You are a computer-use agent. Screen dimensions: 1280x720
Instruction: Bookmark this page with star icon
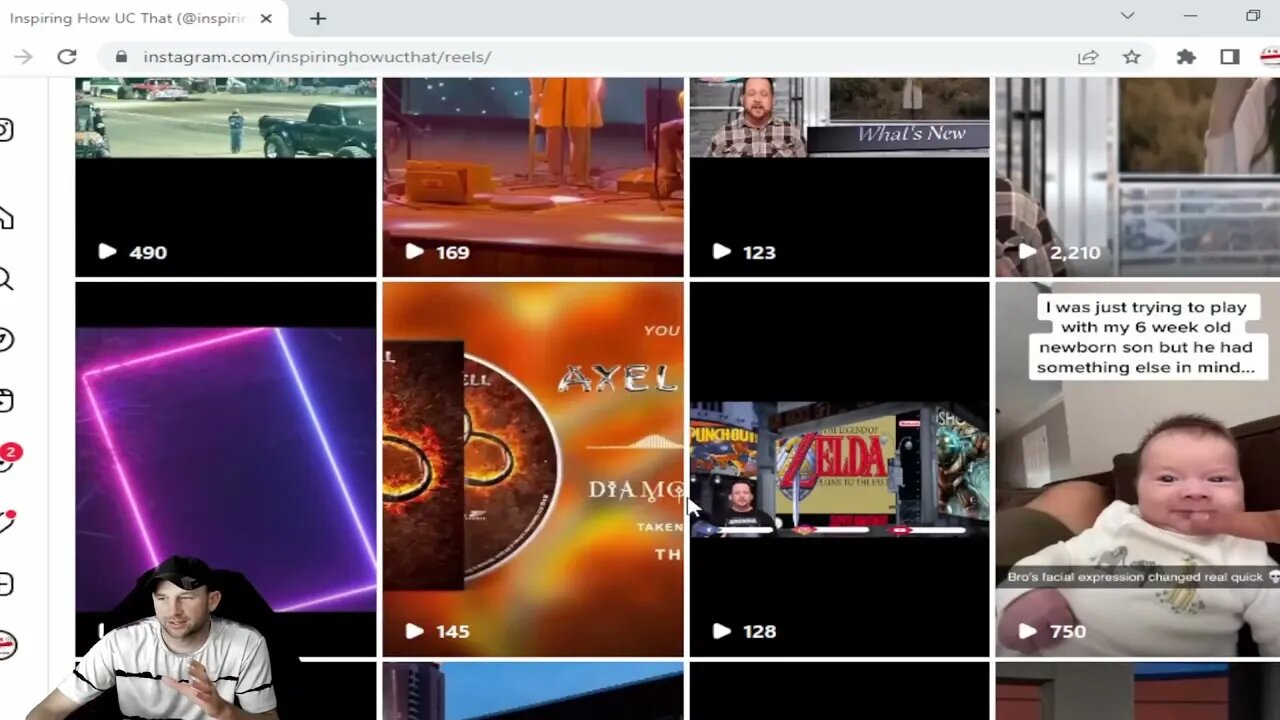(x=1131, y=57)
